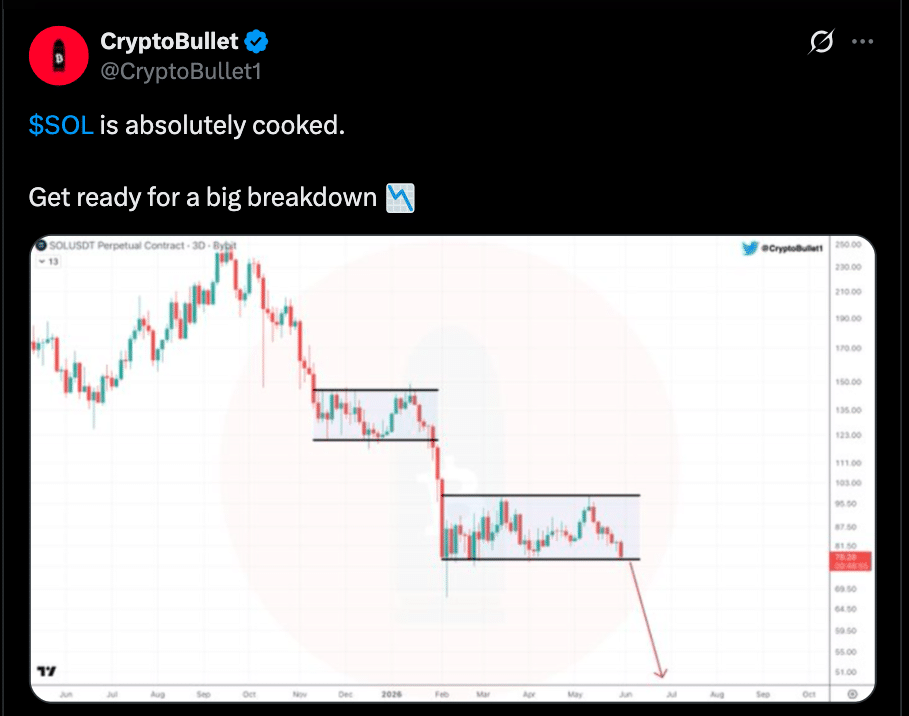Open the Grok explain-post icon
The image size is (909, 716).
tap(821, 42)
